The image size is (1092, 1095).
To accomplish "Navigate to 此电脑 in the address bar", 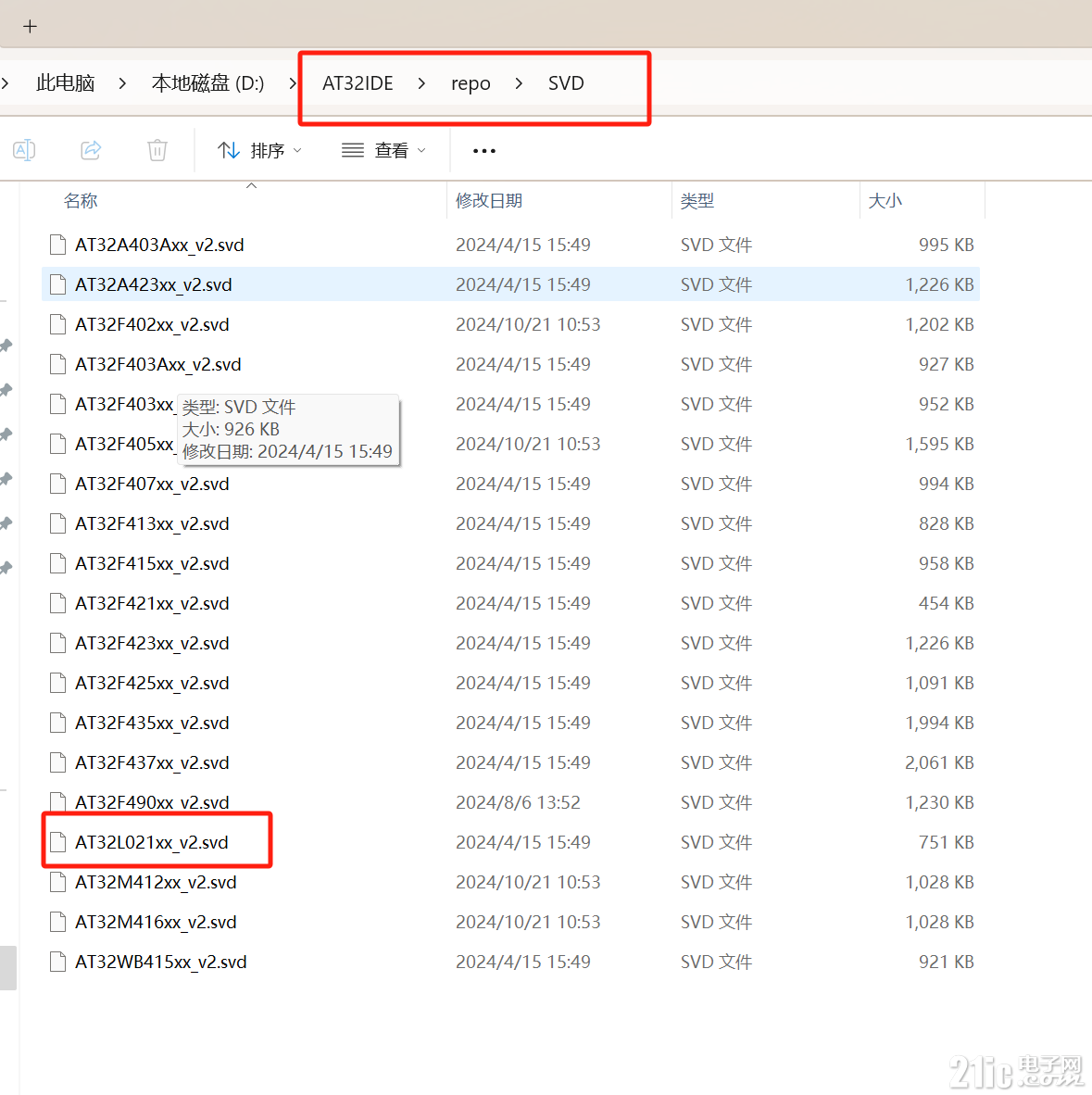I will (66, 83).
